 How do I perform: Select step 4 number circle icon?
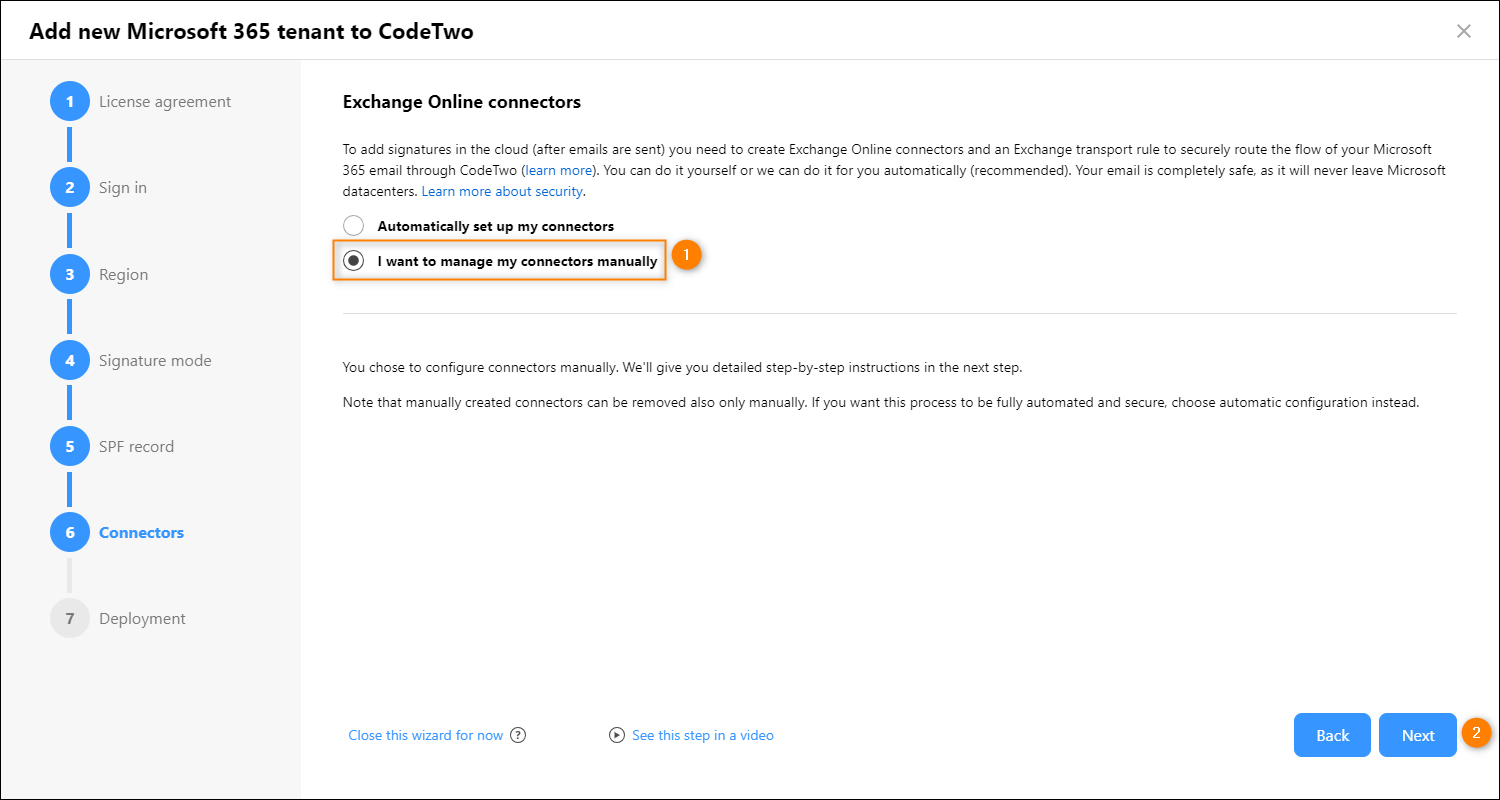coord(70,360)
